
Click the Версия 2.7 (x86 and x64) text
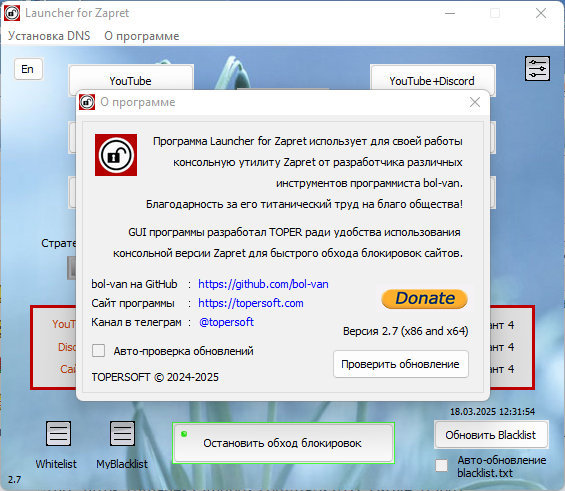click(x=405, y=331)
